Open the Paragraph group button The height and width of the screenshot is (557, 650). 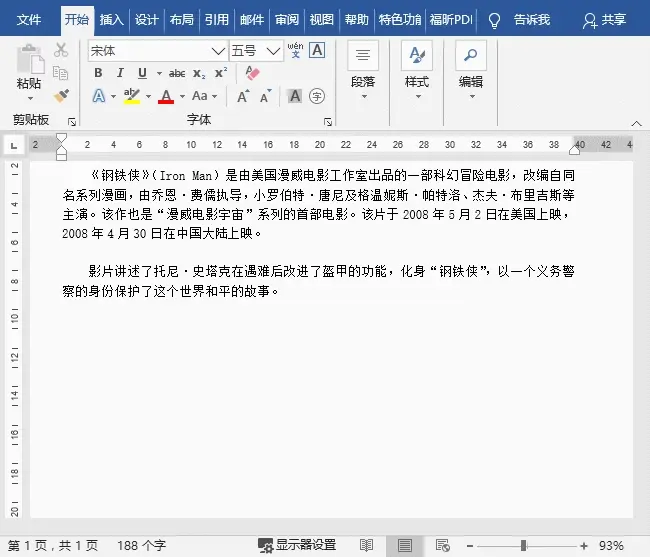363,70
